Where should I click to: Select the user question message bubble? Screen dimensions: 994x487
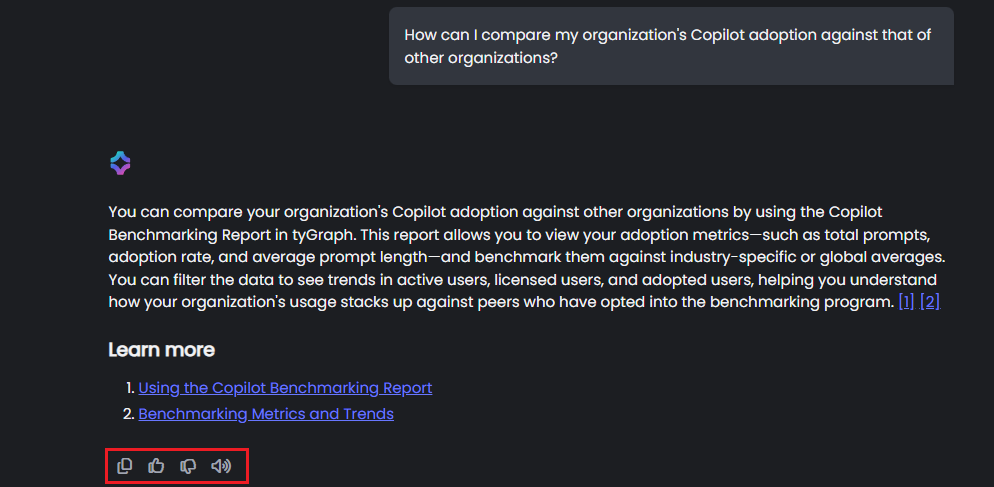(671, 47)
